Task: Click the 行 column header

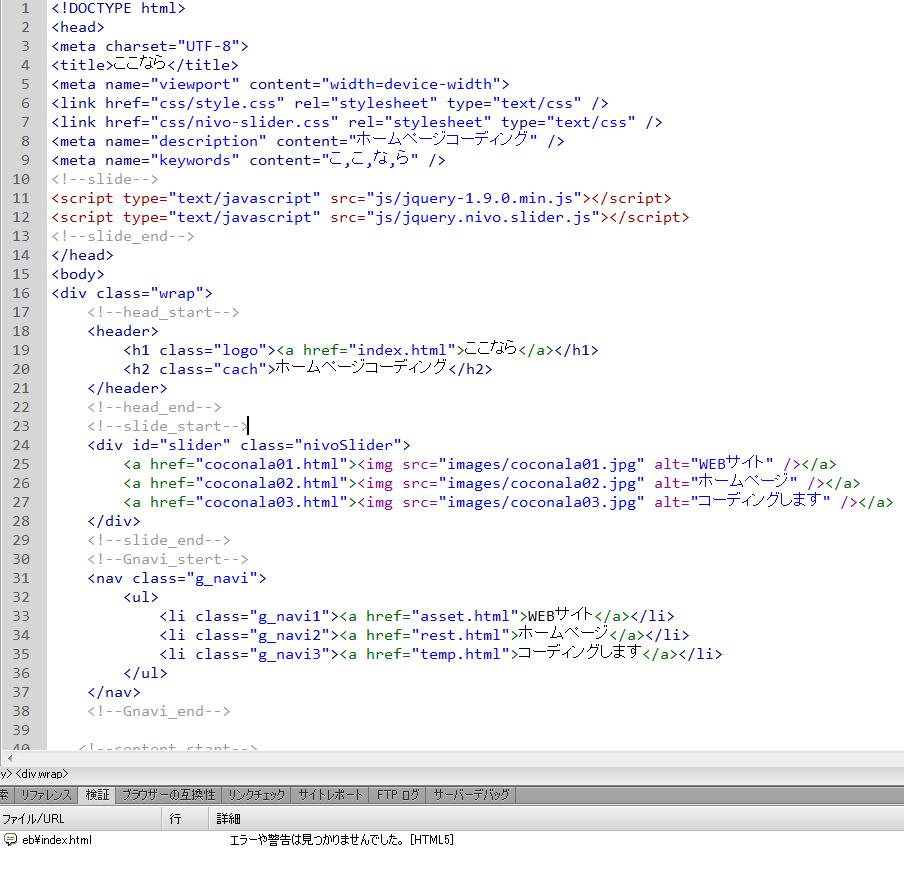Action: coord(185,819)
